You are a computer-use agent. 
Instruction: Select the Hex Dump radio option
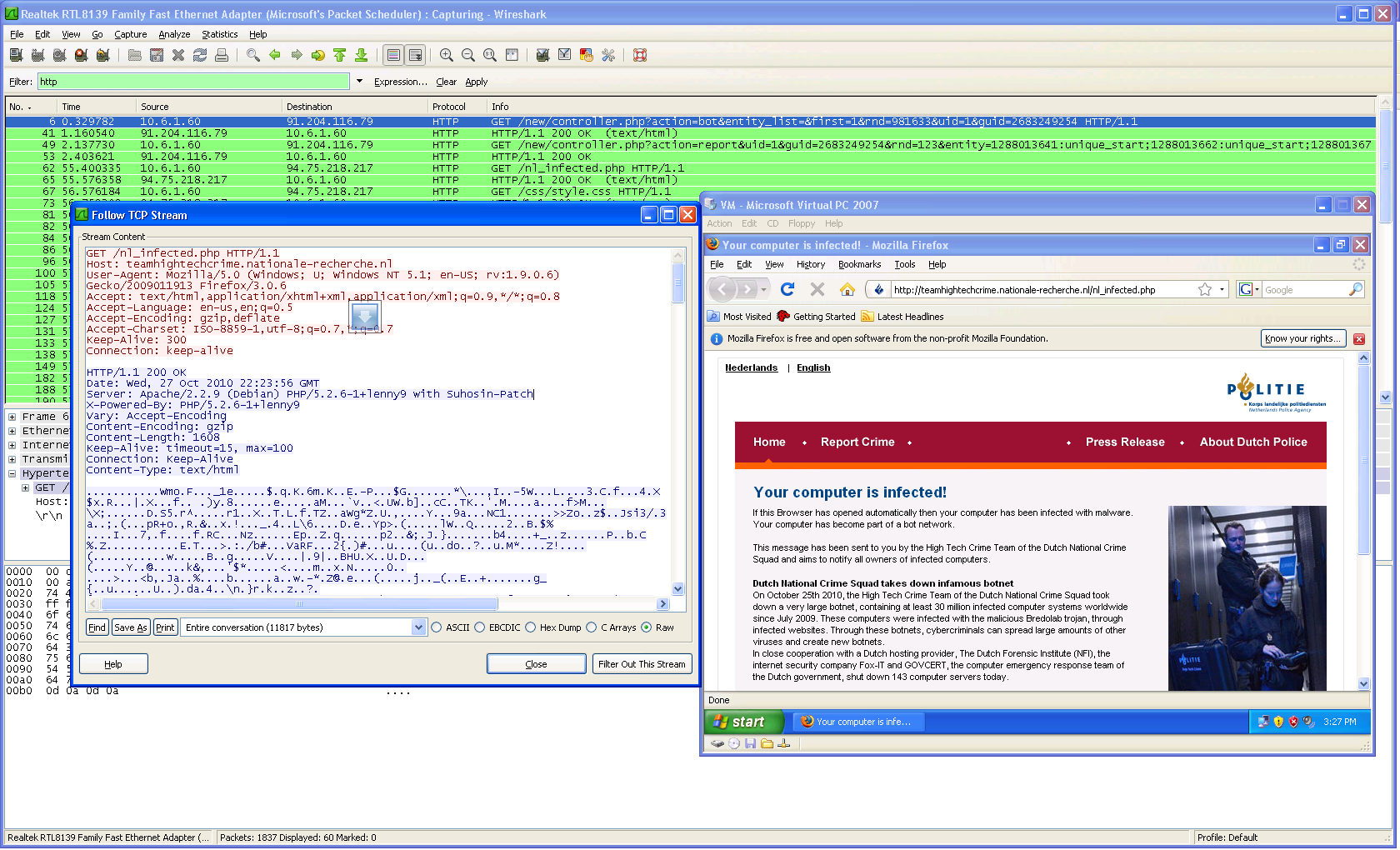531,627
